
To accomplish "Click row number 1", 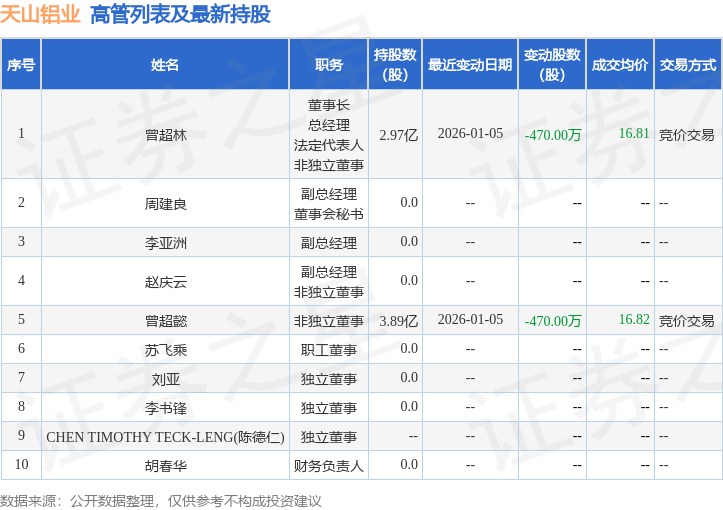I will (x=21, y=133).
